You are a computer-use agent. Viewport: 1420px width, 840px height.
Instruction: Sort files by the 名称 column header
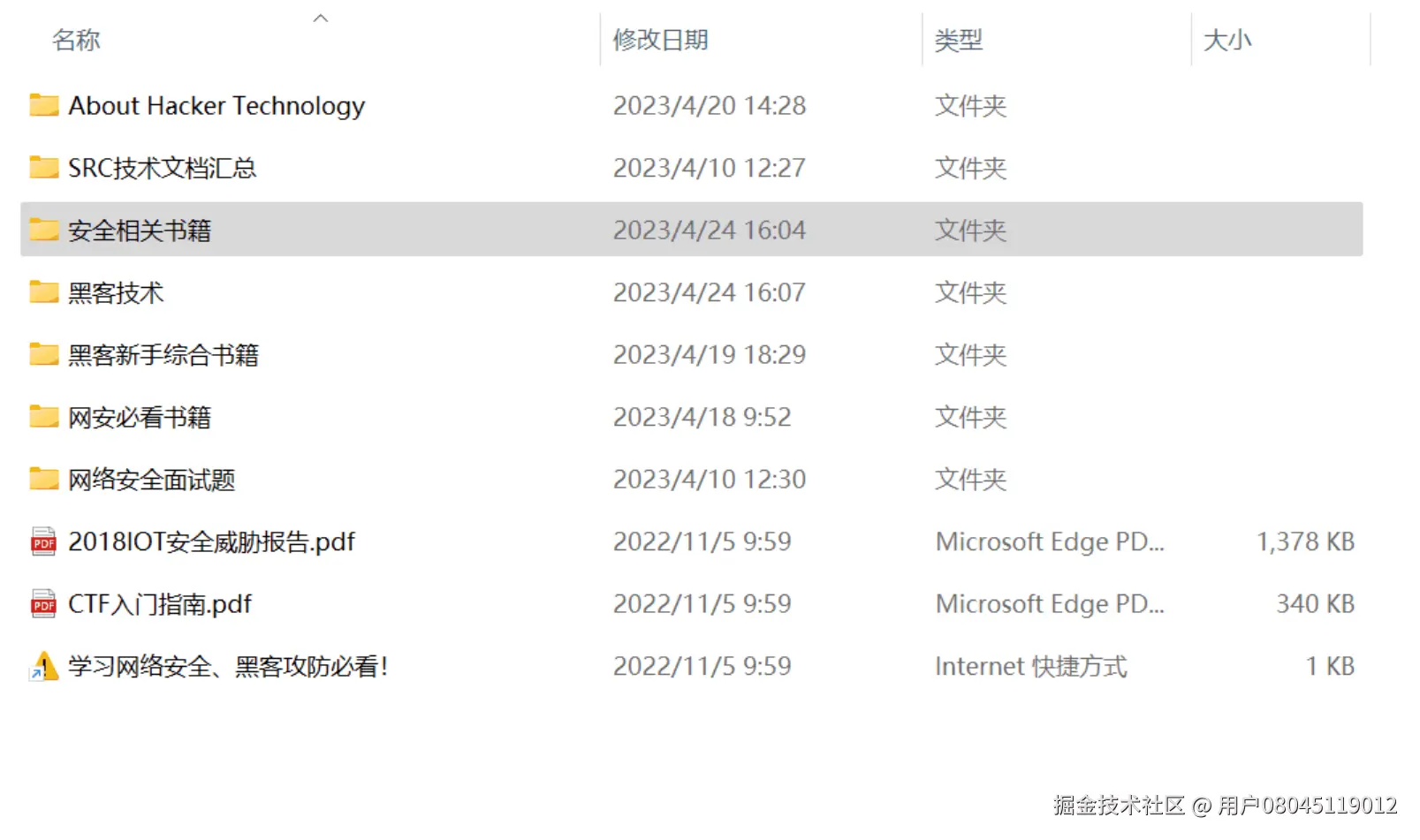(76, 41)
